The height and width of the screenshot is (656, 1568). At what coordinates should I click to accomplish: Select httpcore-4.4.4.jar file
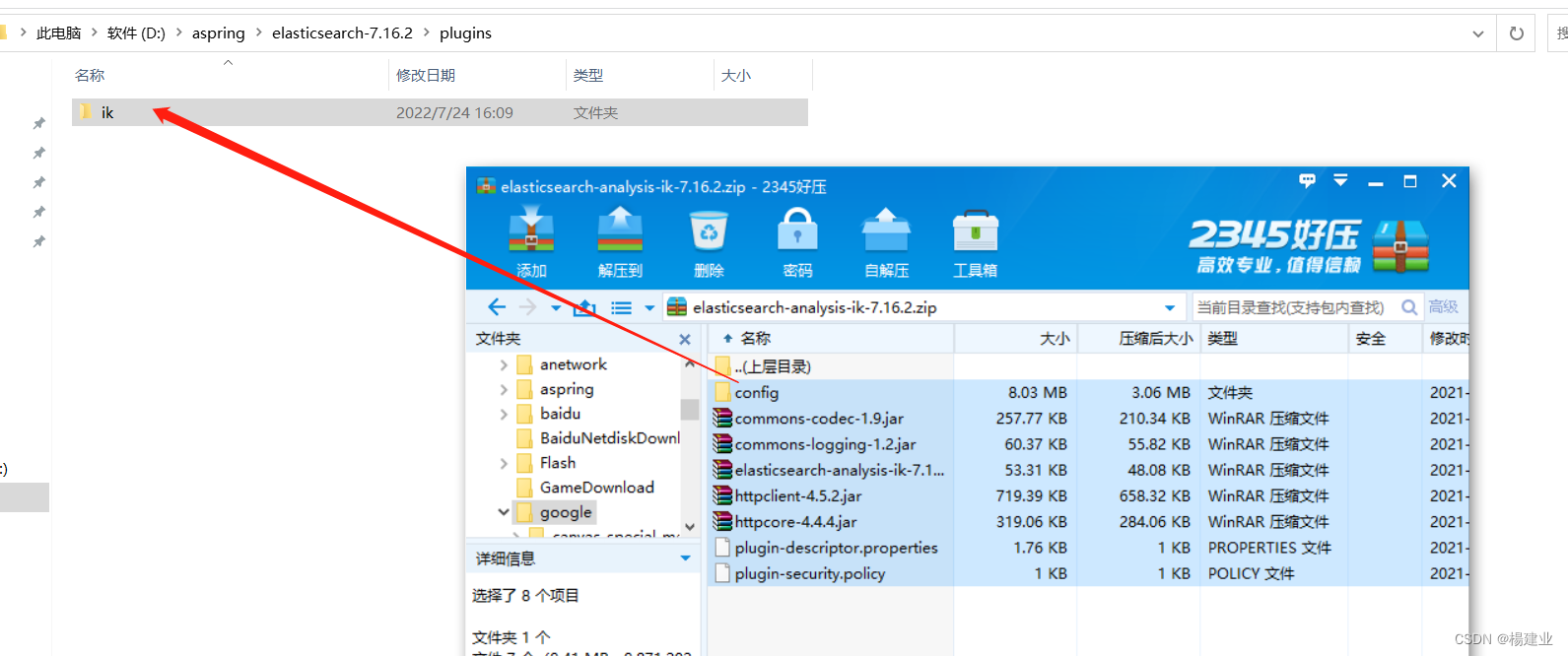(785, 522)
